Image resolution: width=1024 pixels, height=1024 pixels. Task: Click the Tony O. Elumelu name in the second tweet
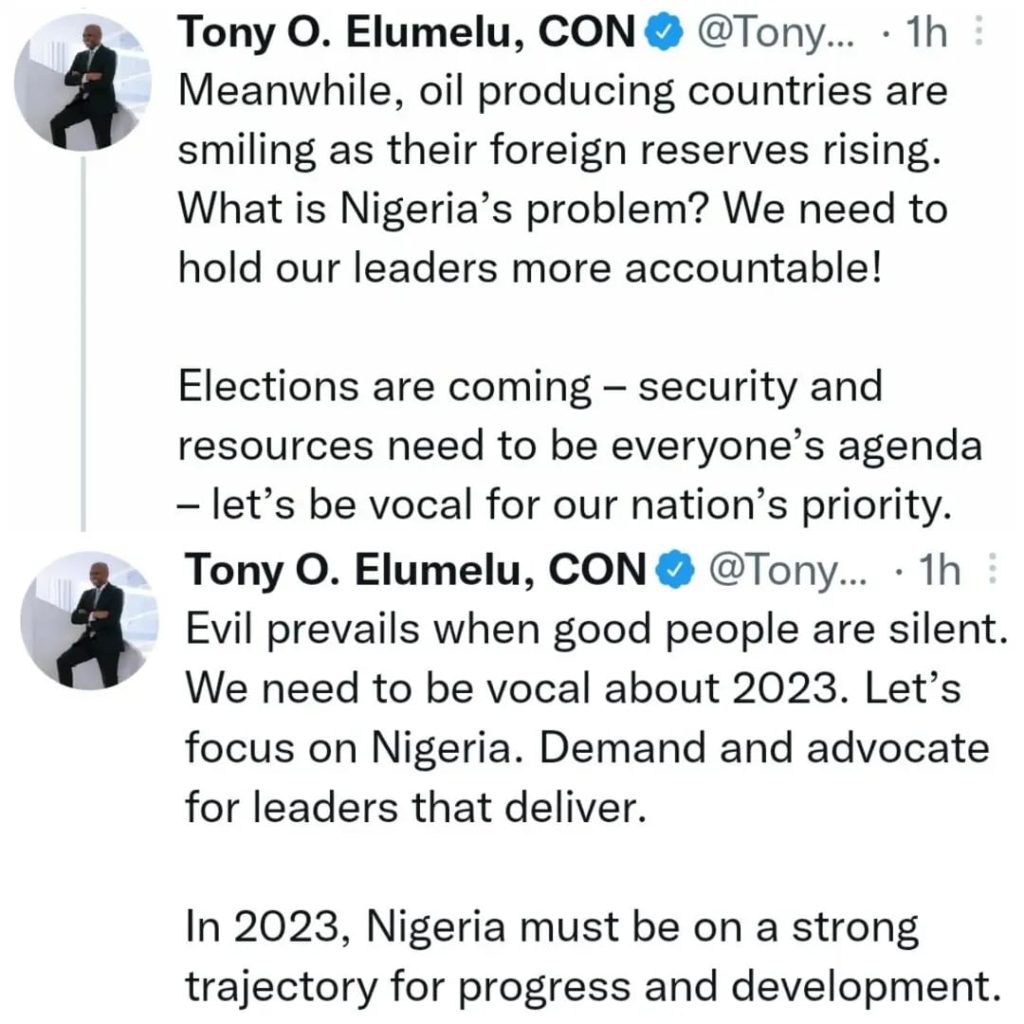click(x=417, y=570)
